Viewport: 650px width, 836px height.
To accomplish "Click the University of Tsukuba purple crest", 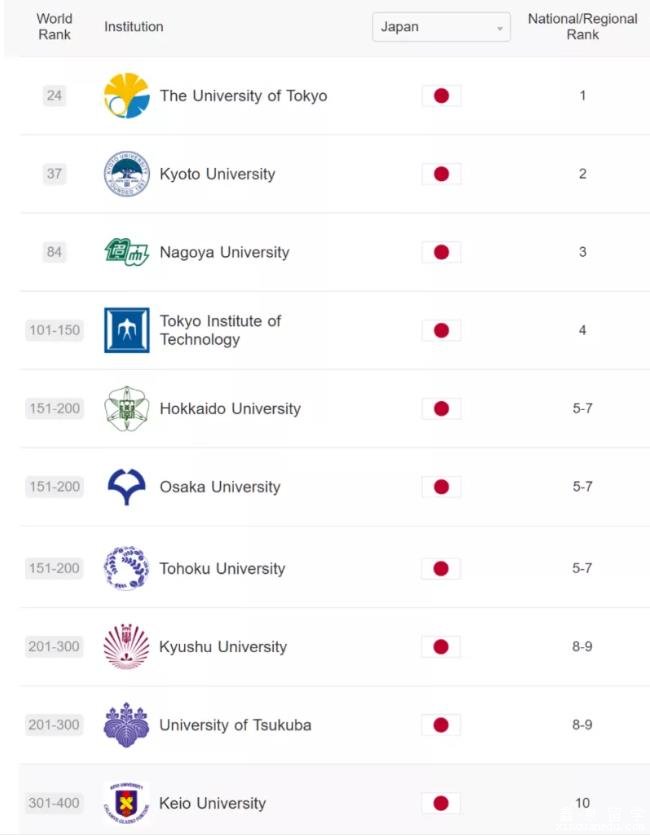I will coord(126,725).
